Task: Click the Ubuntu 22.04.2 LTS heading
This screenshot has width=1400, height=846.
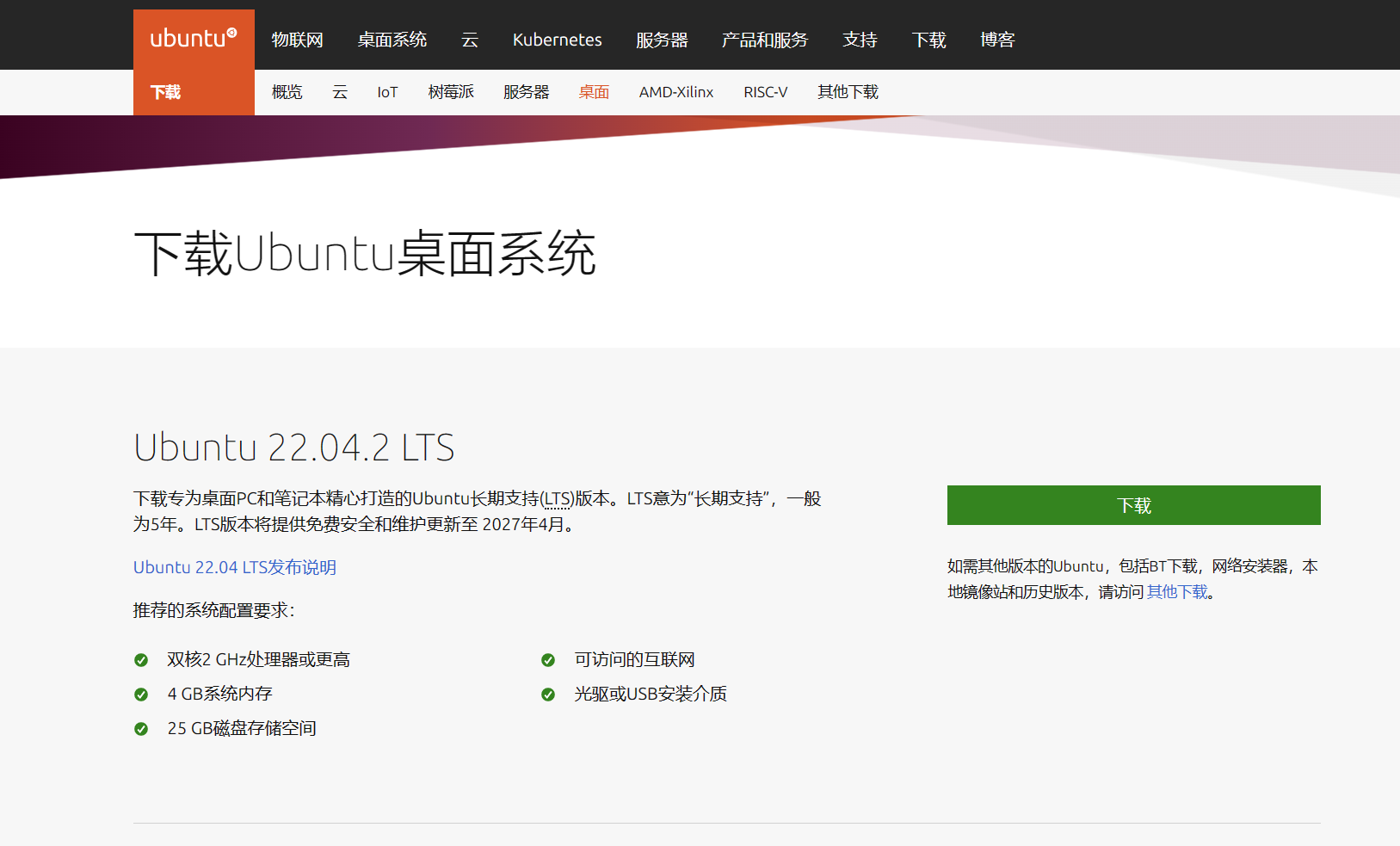Action: (x=293, y=448)
